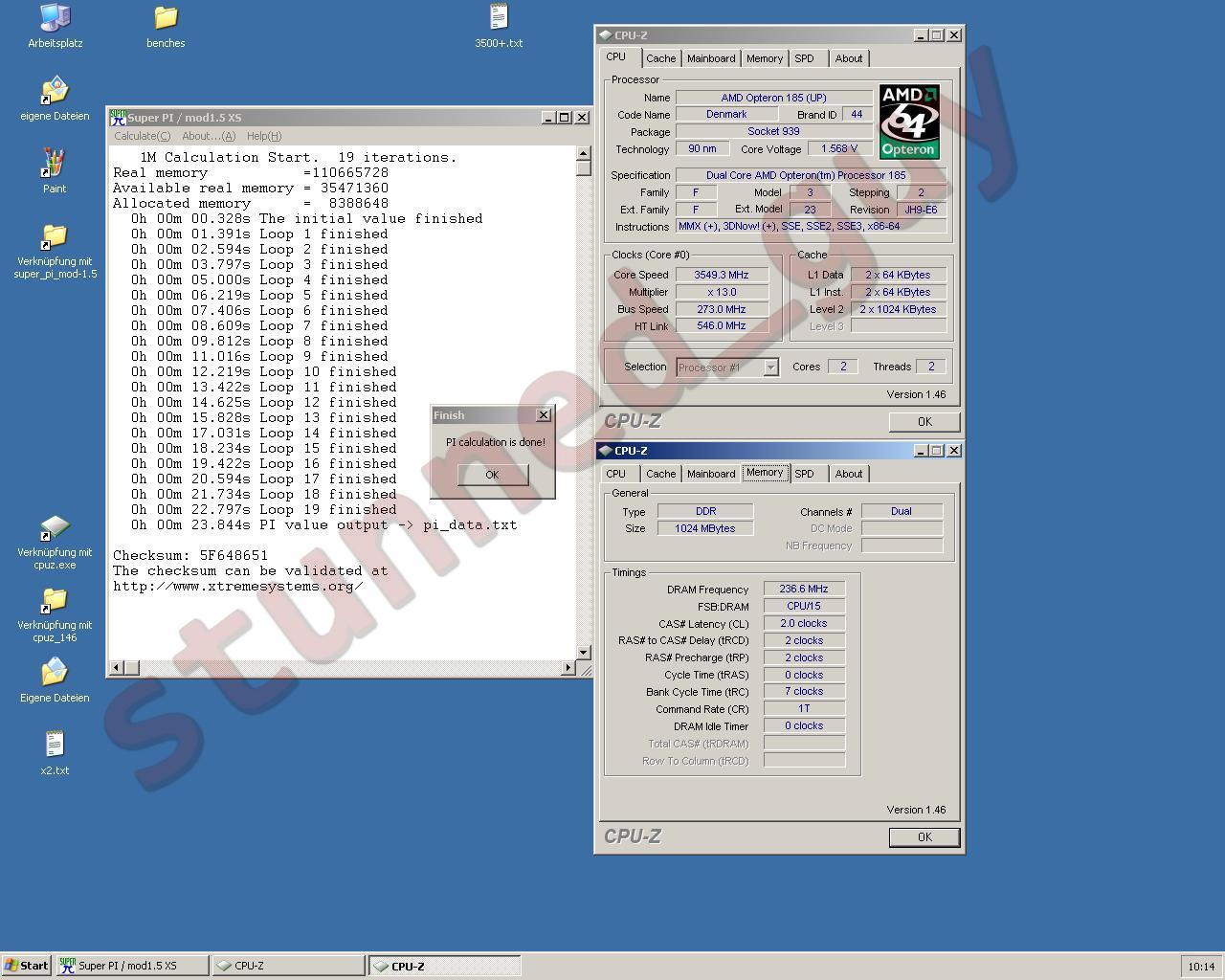Screen dimensions: 1225x980
Task: Click the Core Voltage value 1.568 V
Action: 839,148
